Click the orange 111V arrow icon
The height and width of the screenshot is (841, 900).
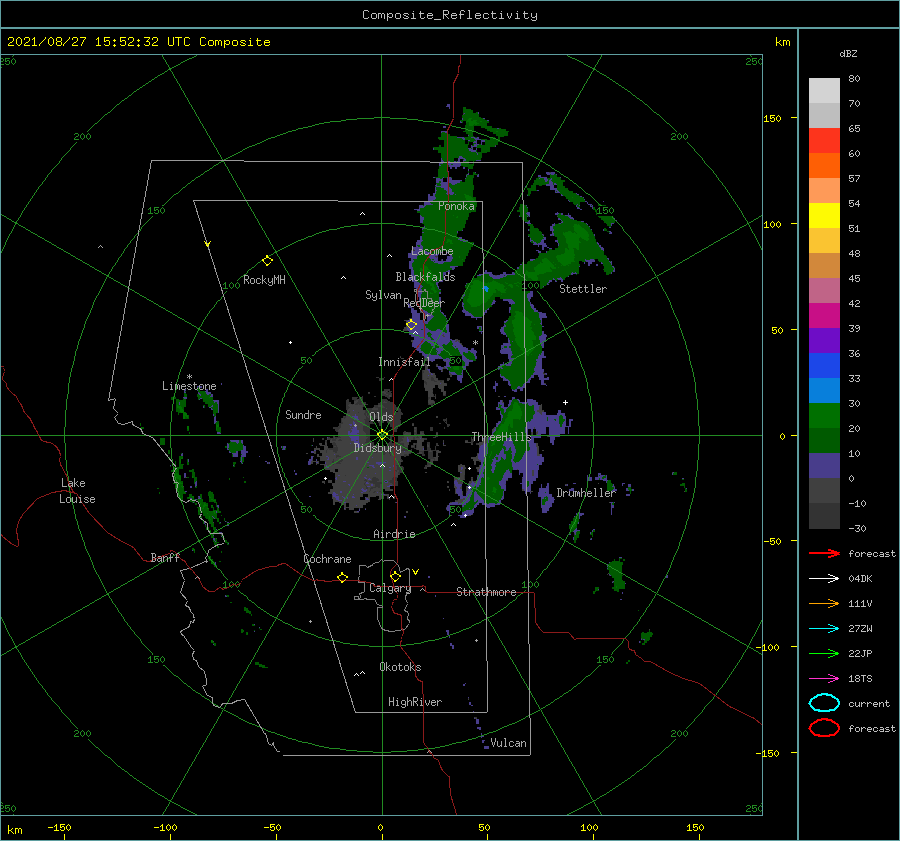[x=824, y=603]
